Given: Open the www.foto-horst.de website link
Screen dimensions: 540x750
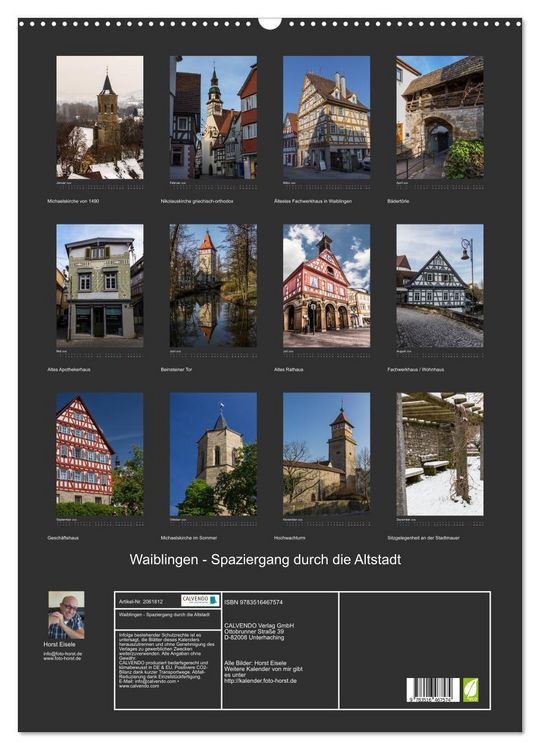Looking at the screenshot, I should (62, 659).
